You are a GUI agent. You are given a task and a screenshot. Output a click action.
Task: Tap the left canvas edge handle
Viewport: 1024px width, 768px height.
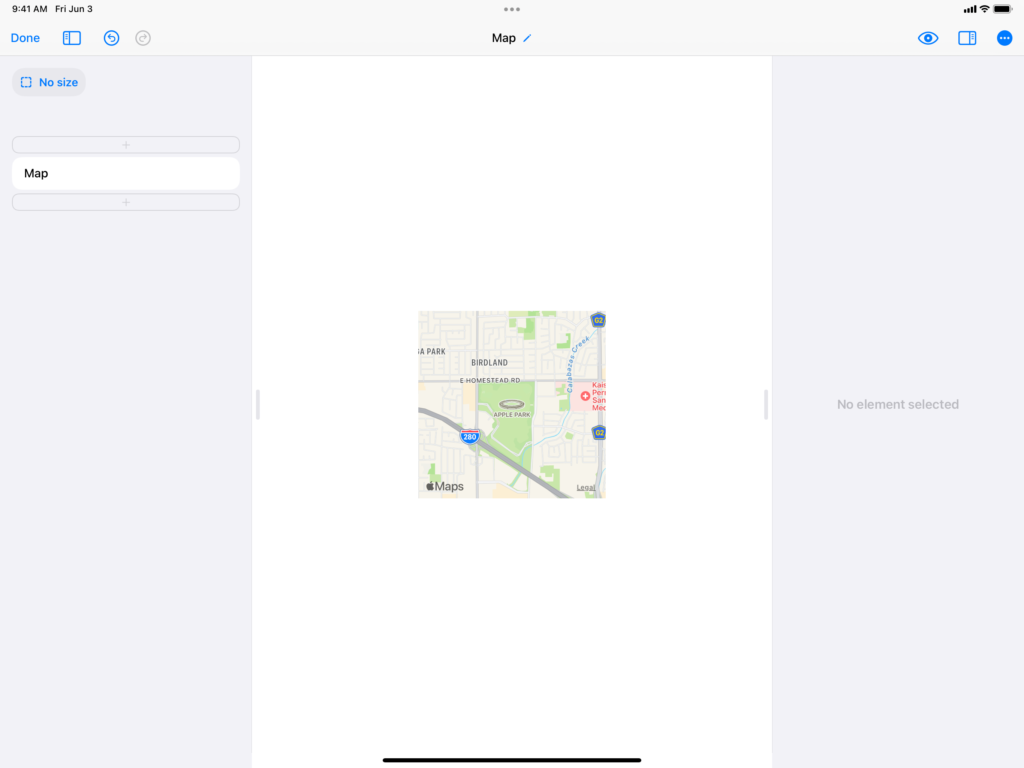coord(257,404)
